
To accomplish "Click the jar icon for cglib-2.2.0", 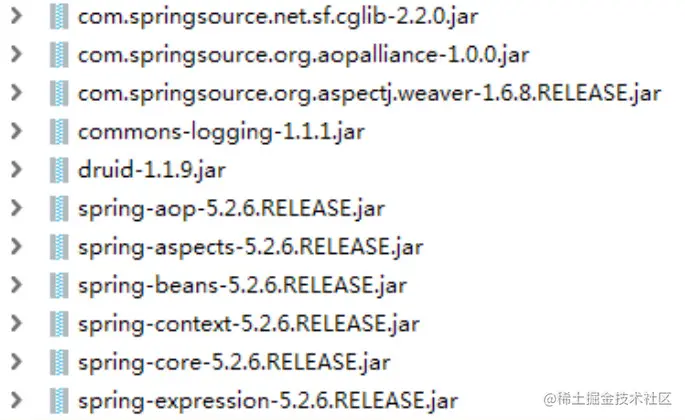I will coord(59,16).
